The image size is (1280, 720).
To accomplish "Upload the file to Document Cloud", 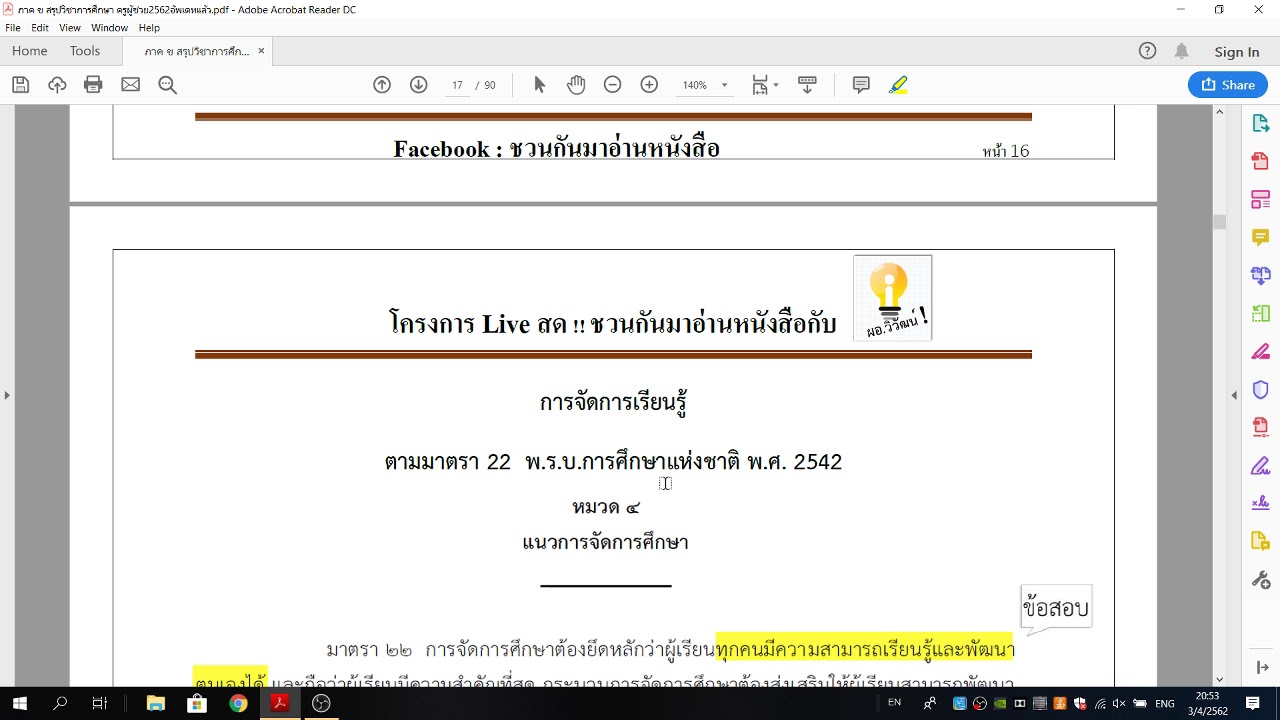I will [57, 85].
